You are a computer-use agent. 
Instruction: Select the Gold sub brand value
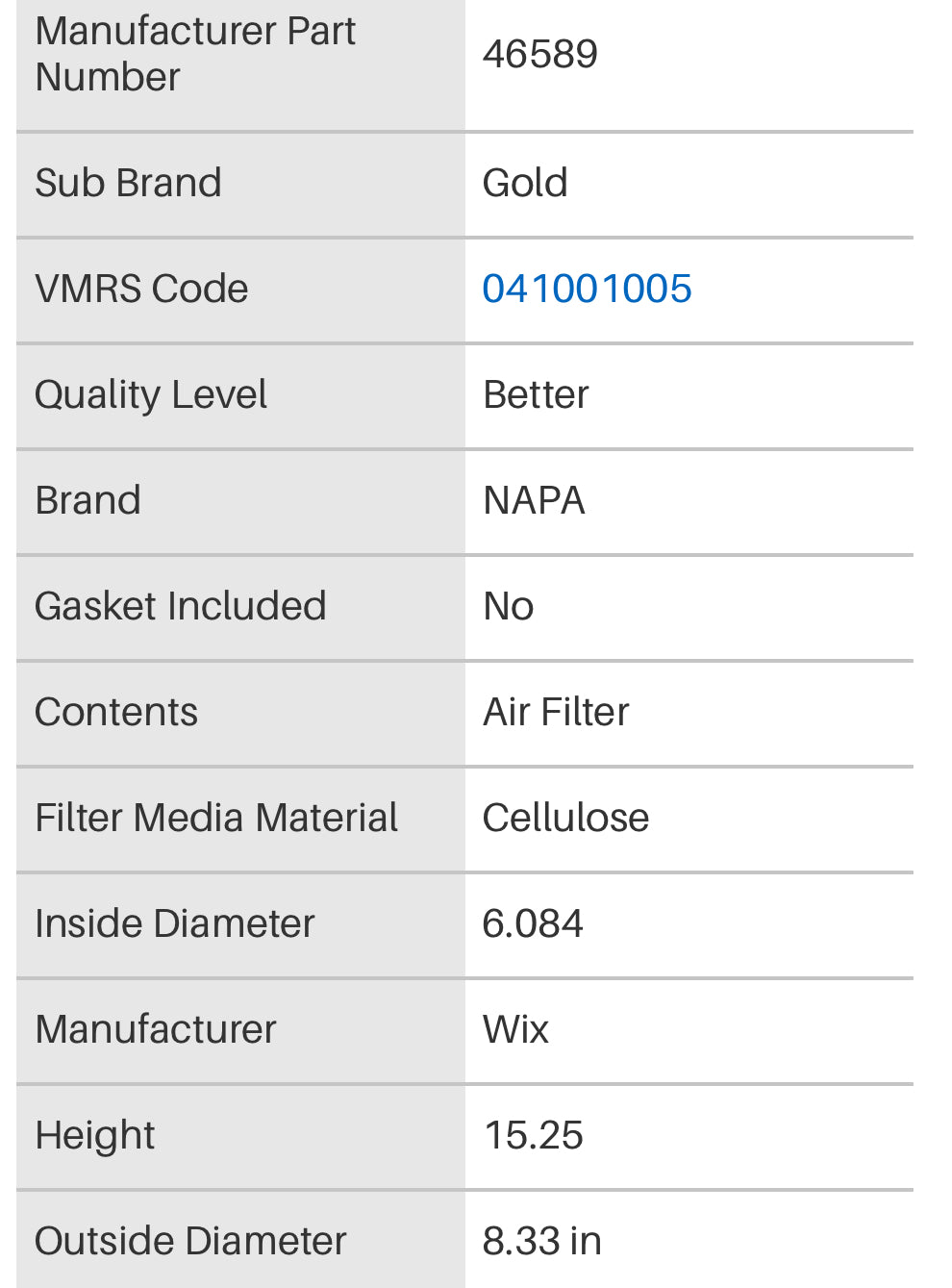(525, 183)
